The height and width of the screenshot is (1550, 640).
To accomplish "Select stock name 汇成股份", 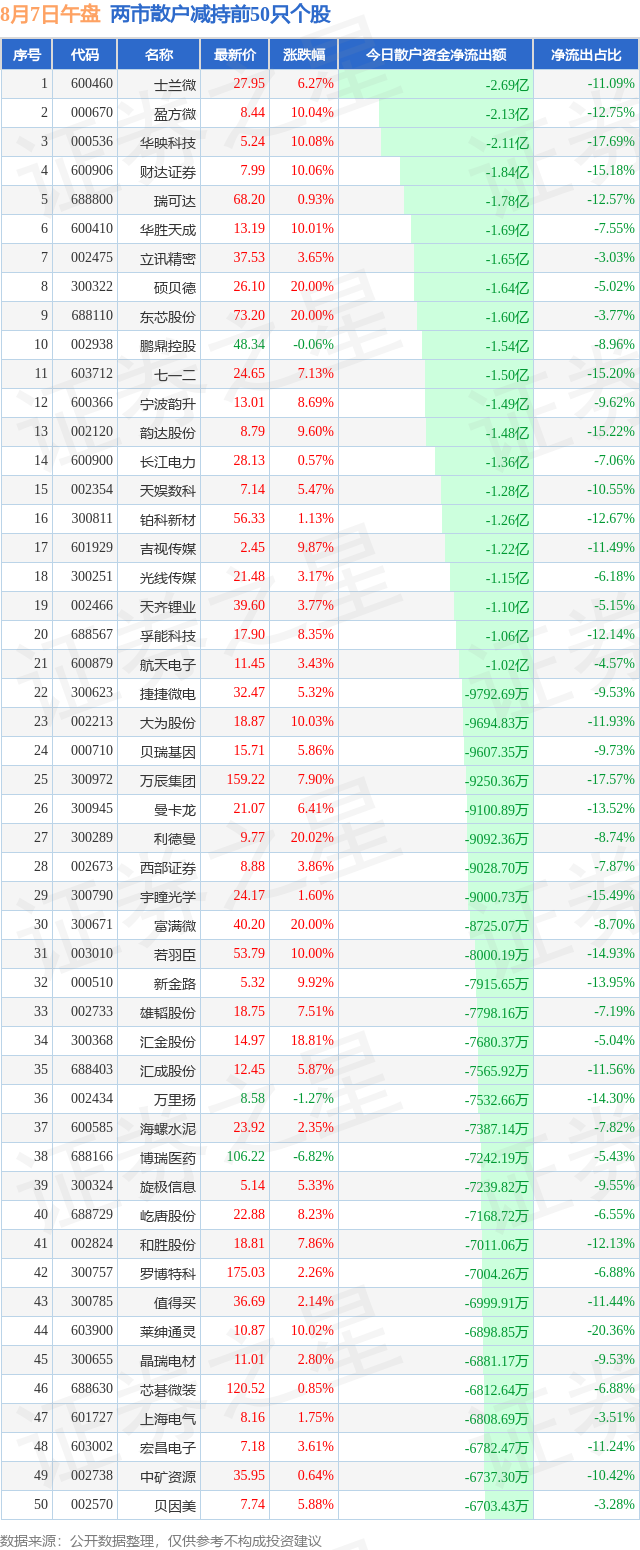I will (x=168, y=1070).
